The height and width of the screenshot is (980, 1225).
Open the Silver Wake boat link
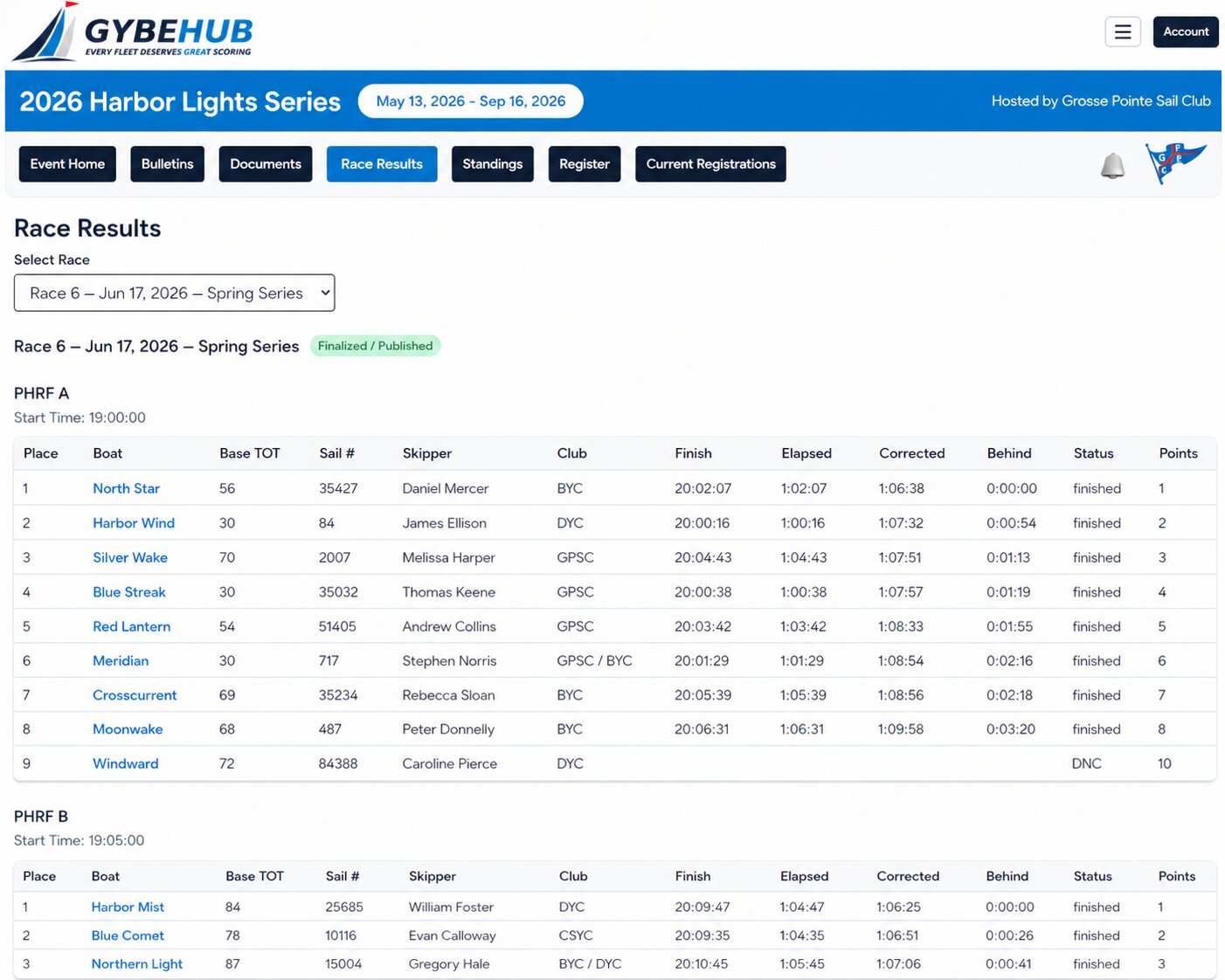click(x=130, y=557)
